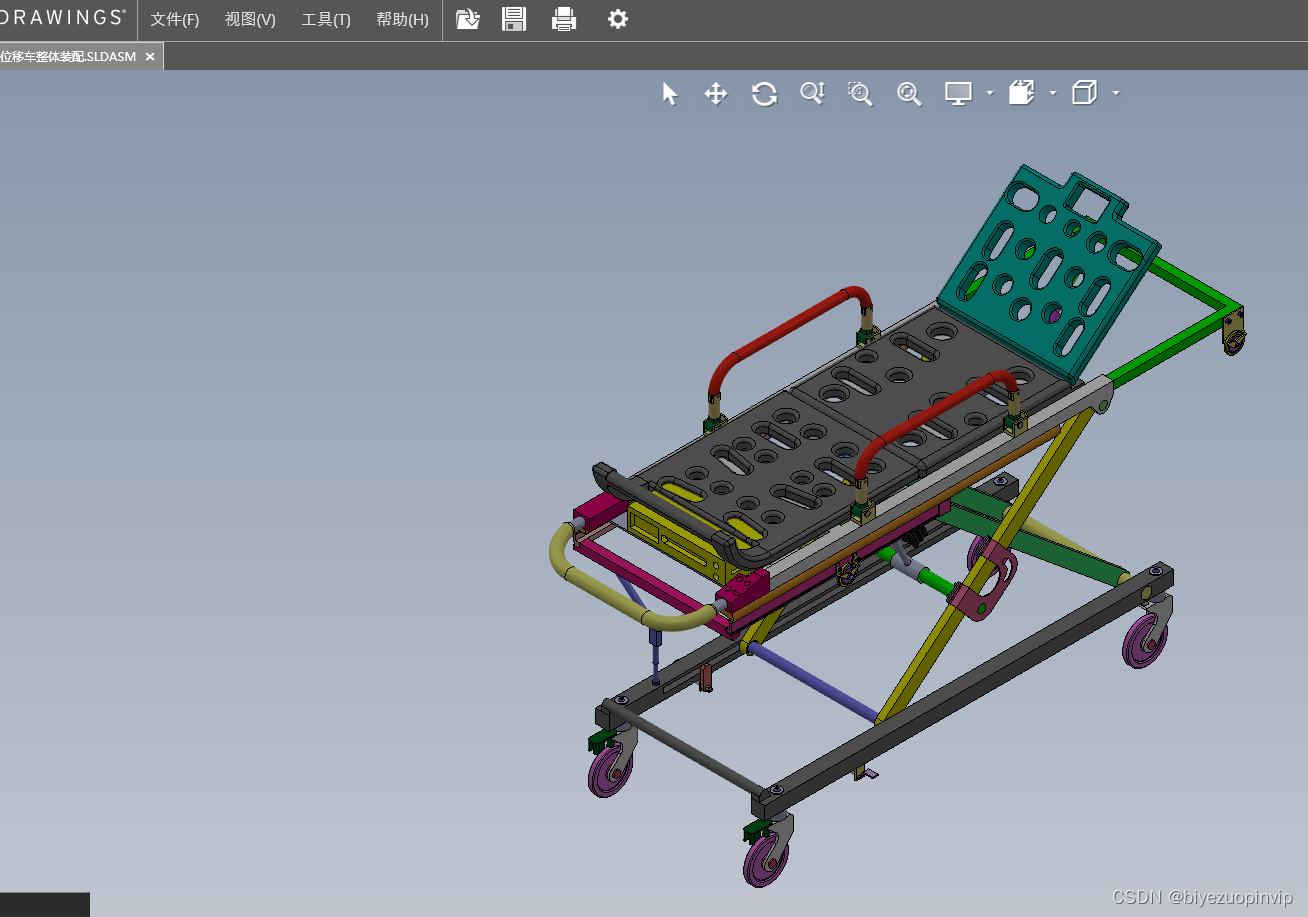The width and height of the screenshot is (1308, 917).
Task: Open the 帮助(H) menu
Action: coord(402,20)
